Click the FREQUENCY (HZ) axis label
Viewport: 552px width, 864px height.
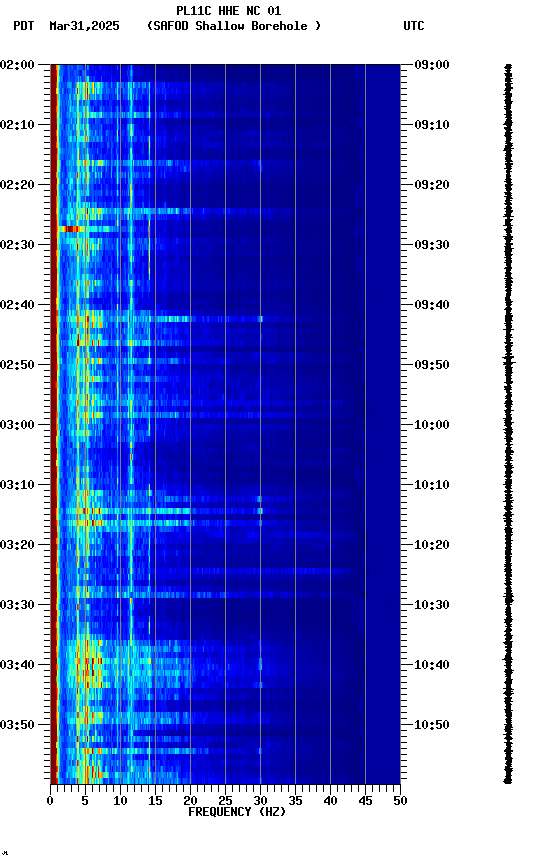tap(237, 812)
